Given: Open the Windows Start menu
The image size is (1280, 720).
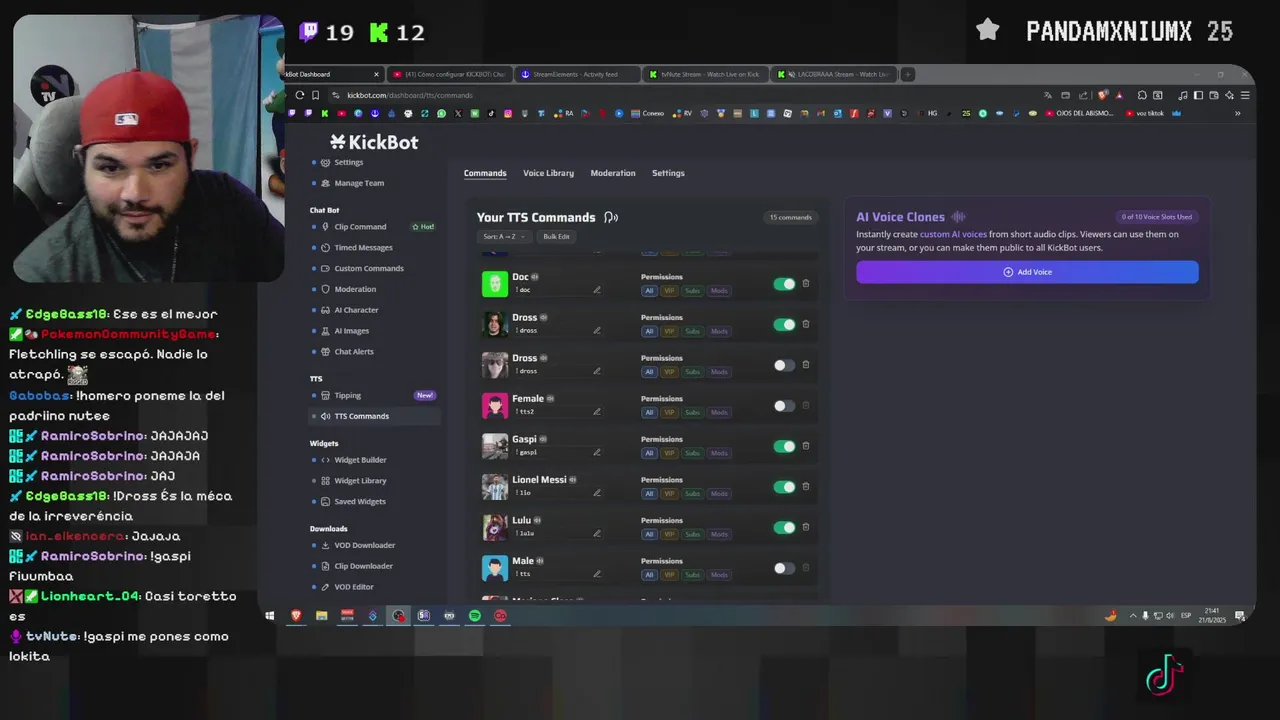Looking at the screenshot, I should tap(270, 616).
